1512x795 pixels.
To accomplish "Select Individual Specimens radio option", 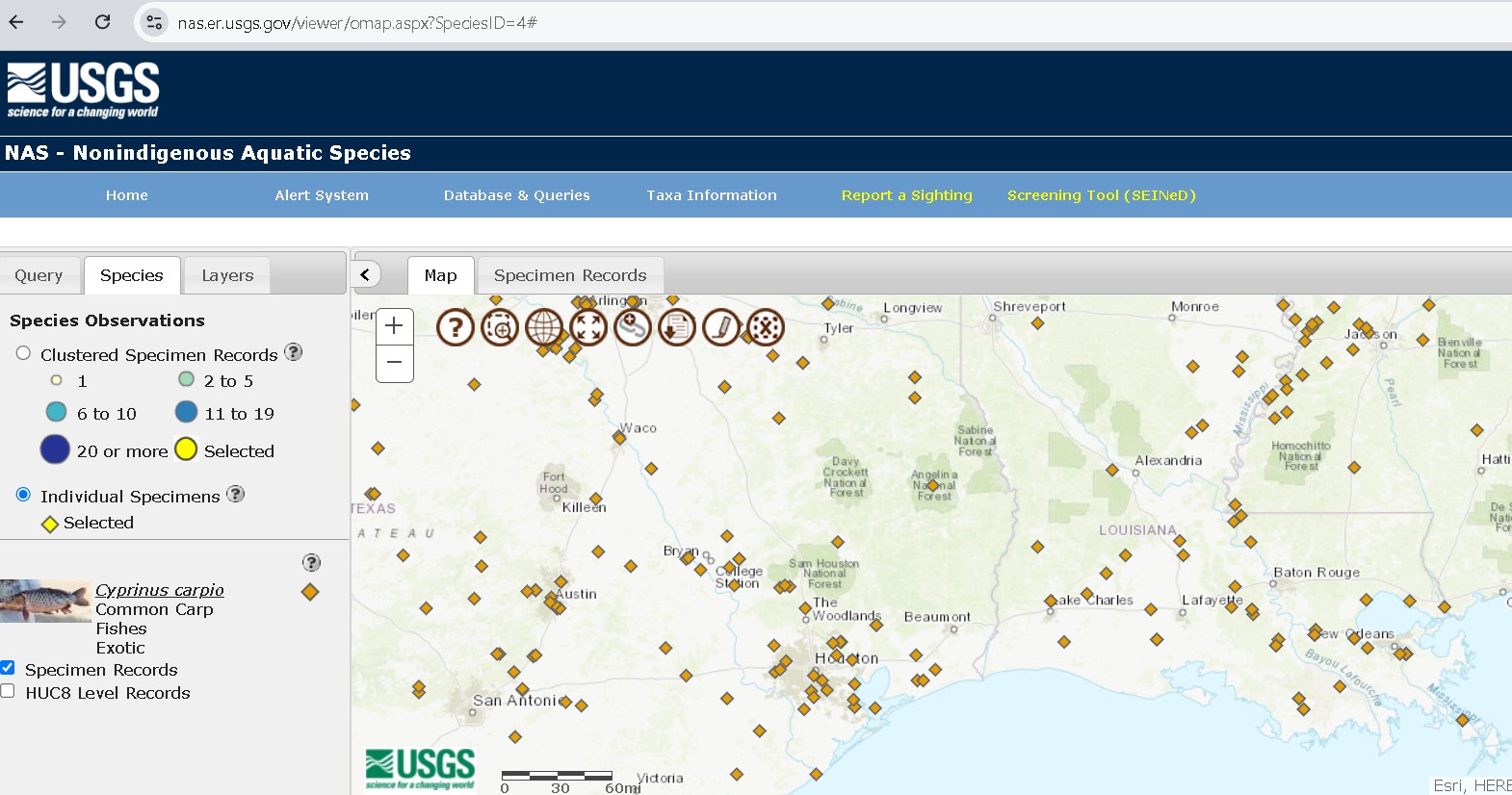I will pyautogui.click(x=23, y=495).
